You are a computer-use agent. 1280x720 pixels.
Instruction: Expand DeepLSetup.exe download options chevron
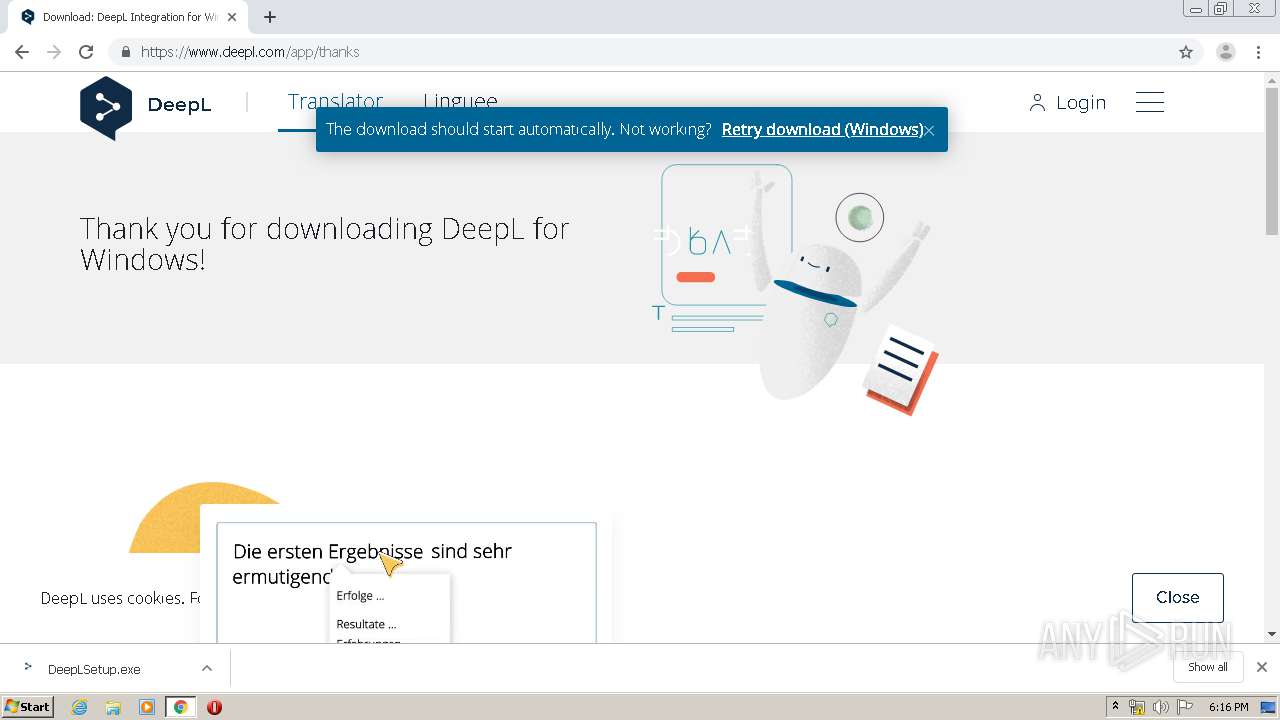(x=207, y=668)
